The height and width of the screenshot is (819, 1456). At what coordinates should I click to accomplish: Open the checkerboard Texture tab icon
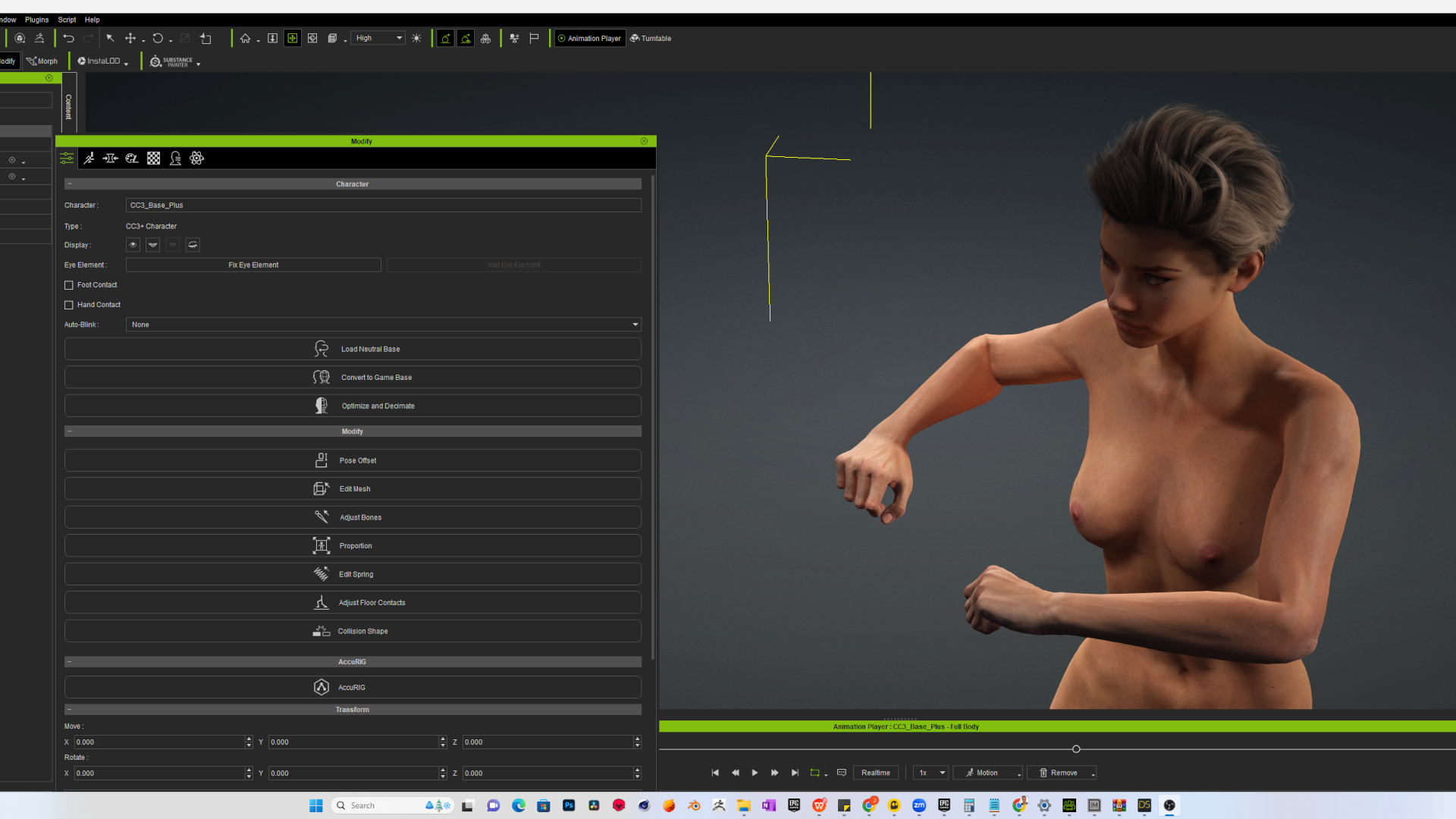[x=154, y=158]
